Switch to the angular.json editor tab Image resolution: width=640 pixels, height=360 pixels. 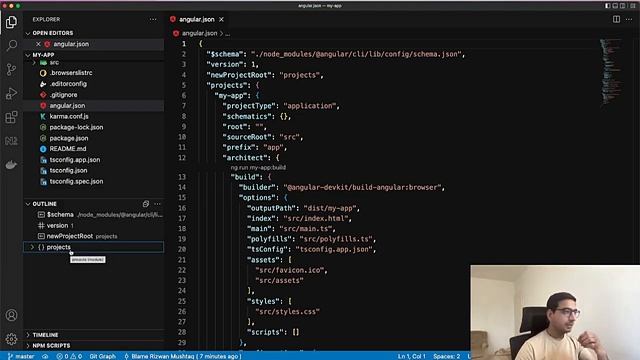pyautogui.click(x=197, y=19)
